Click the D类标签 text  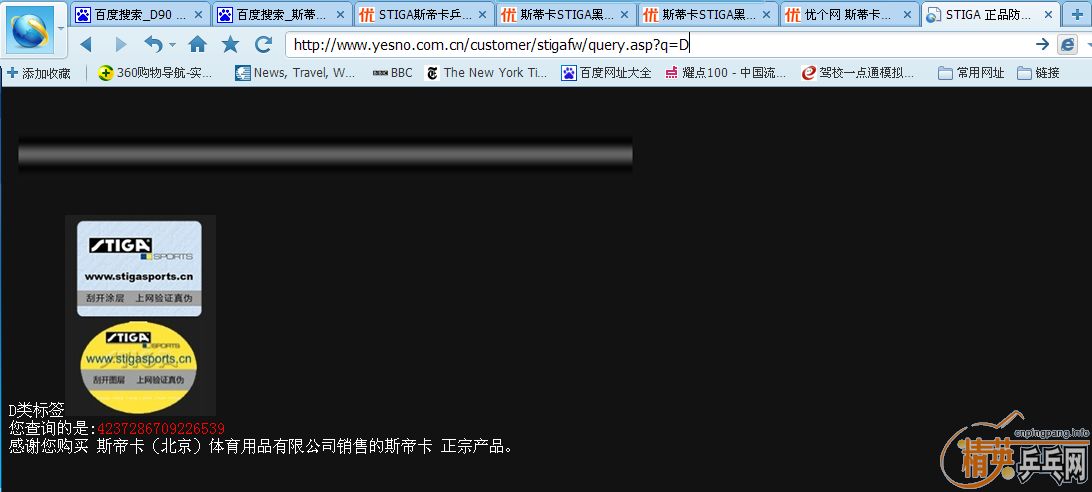tap(36, 410)
